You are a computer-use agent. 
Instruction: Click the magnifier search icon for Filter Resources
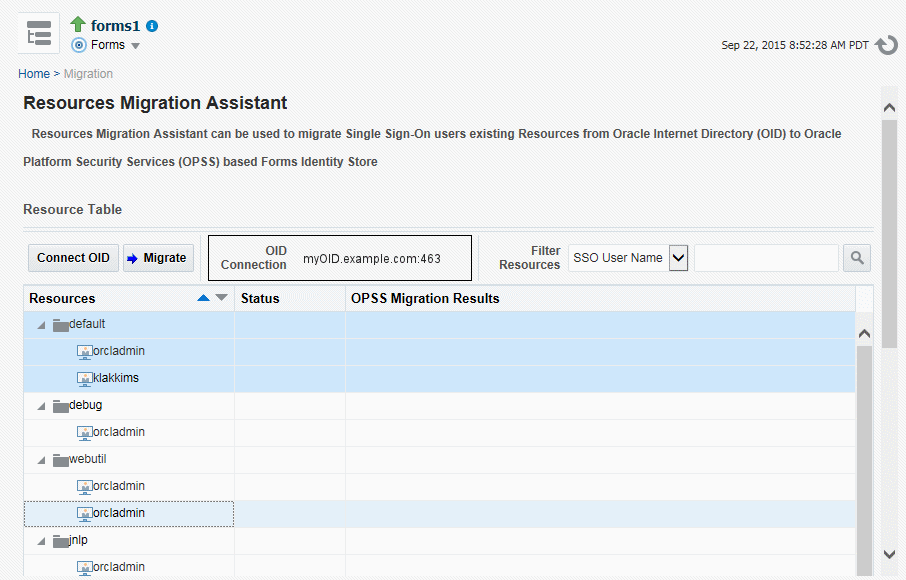pos(857,258)
